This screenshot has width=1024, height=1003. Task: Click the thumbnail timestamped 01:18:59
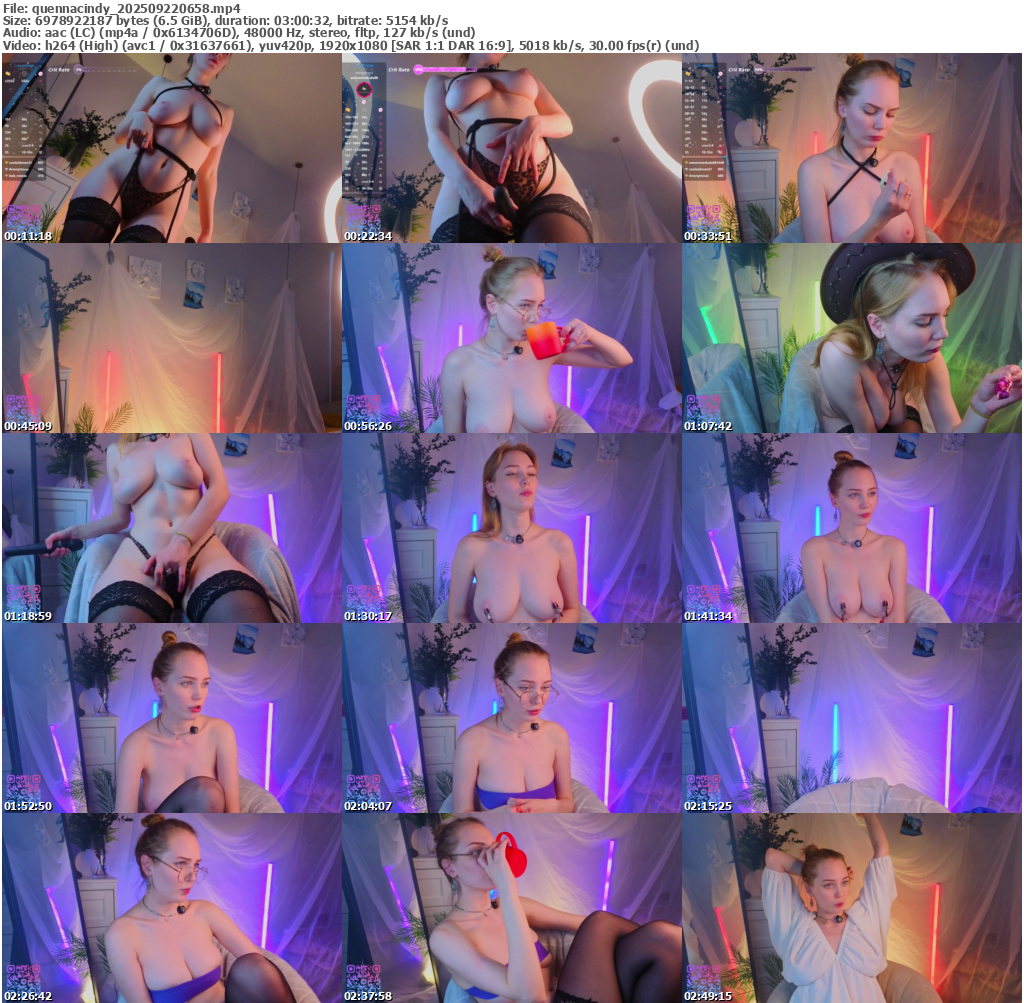(x=171, y=528)
